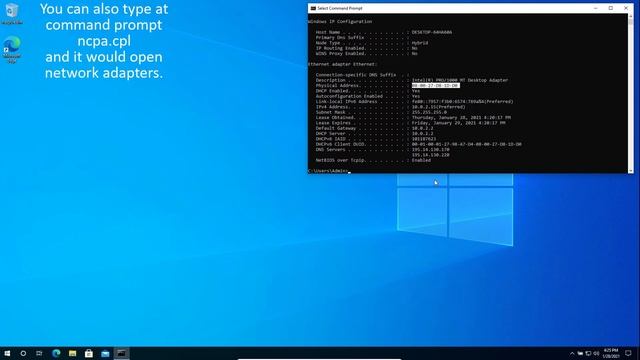Click the 'Lease Obtained' date line

click(x=413, y=118)
